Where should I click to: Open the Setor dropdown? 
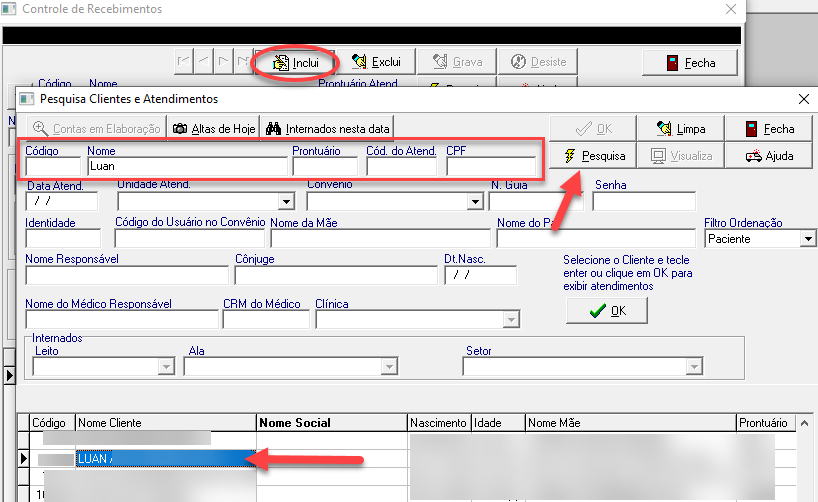[694, 367]
